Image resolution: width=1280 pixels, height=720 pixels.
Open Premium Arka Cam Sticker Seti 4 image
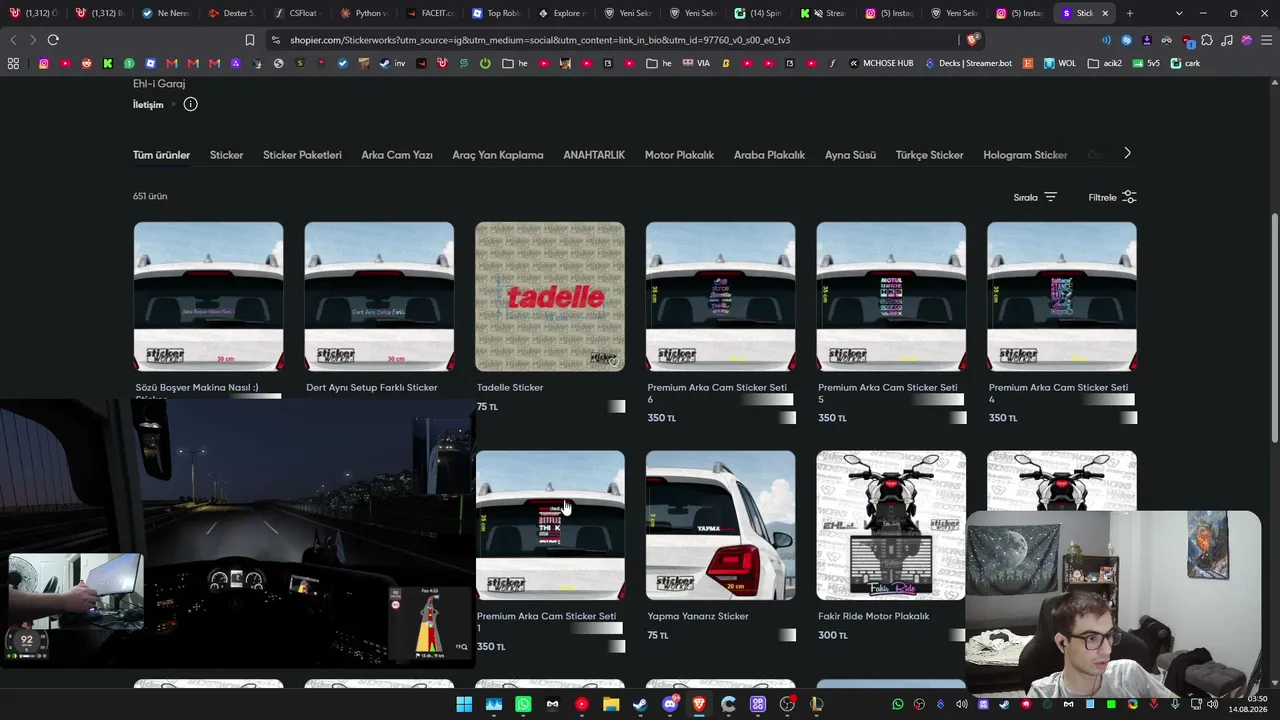(1062, 297)
